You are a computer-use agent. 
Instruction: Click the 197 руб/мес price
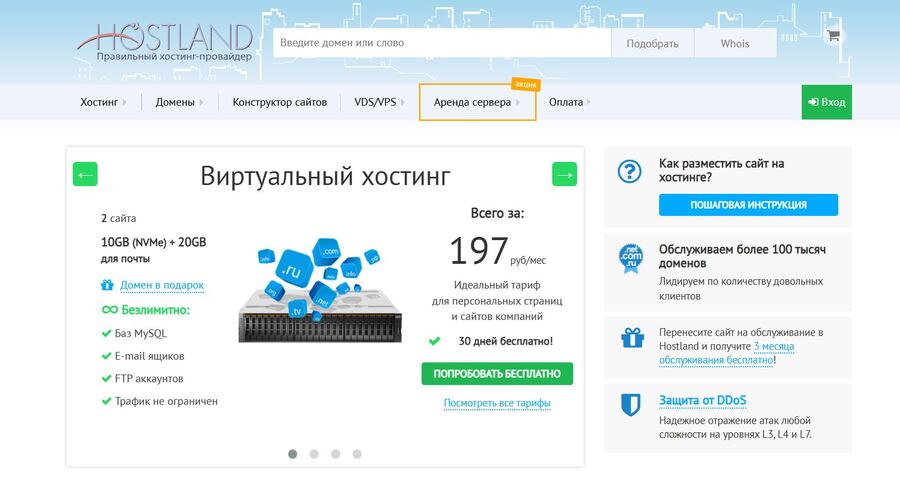pyautogui.click(x=498, y=252)
